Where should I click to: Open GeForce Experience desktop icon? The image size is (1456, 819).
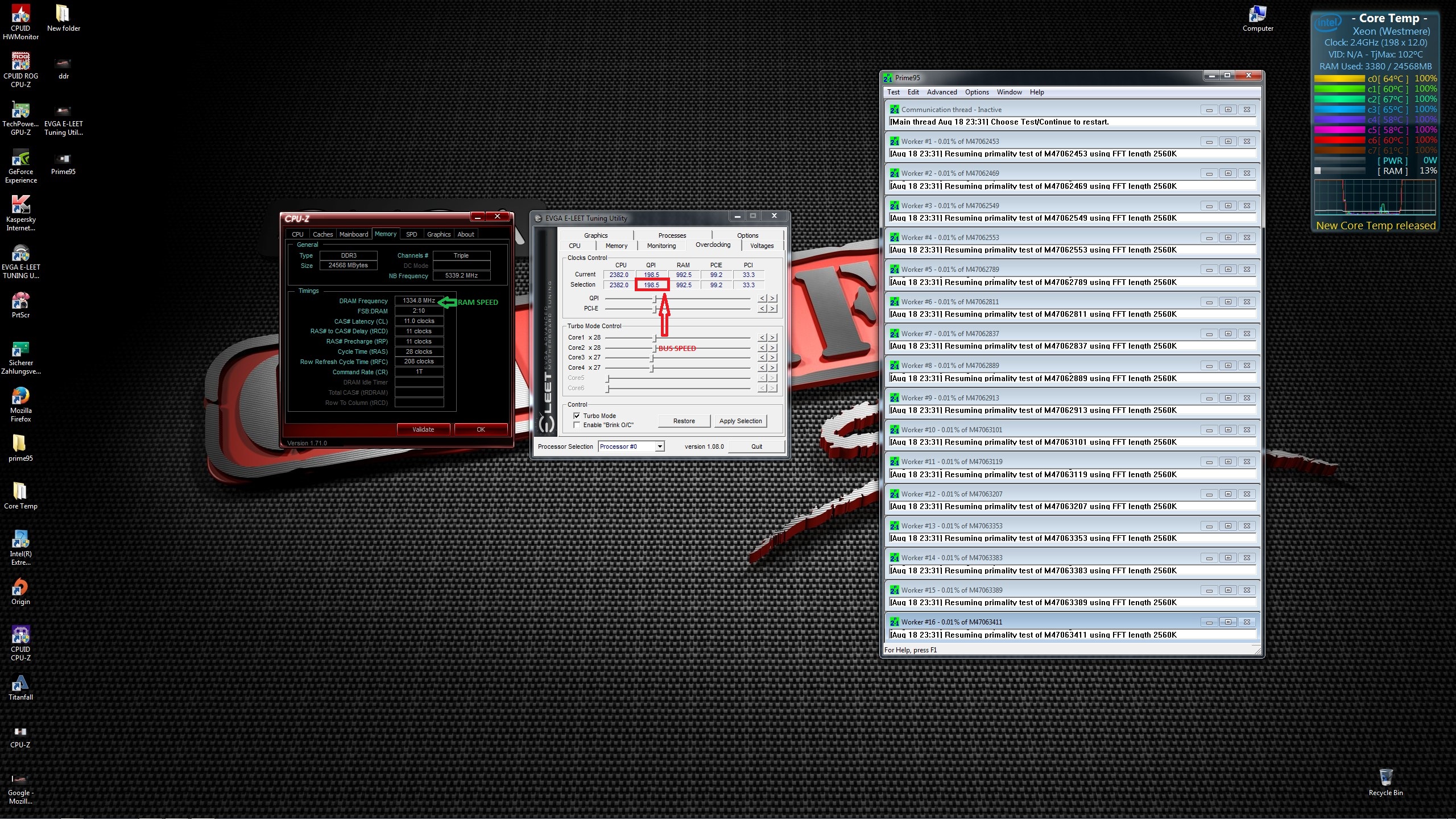pos(20,166)
